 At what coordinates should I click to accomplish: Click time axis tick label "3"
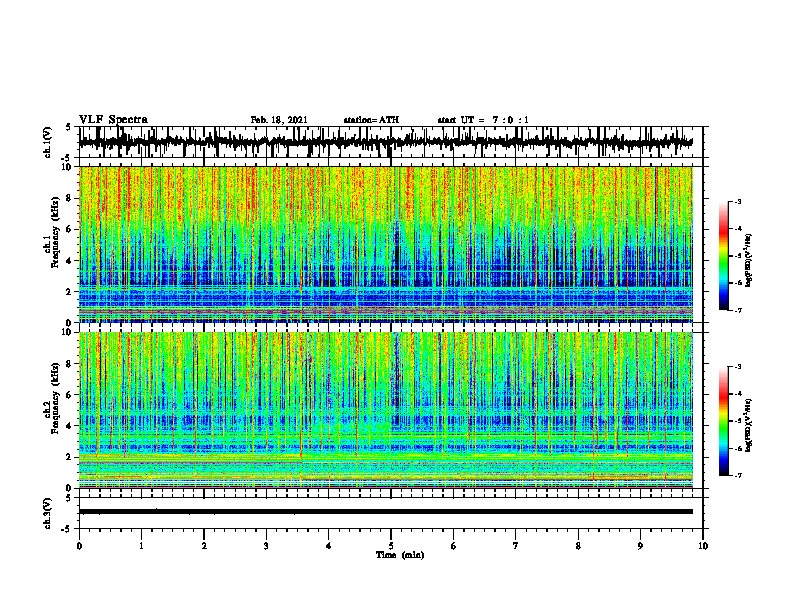pyautogui.click(x=266, y=546)
